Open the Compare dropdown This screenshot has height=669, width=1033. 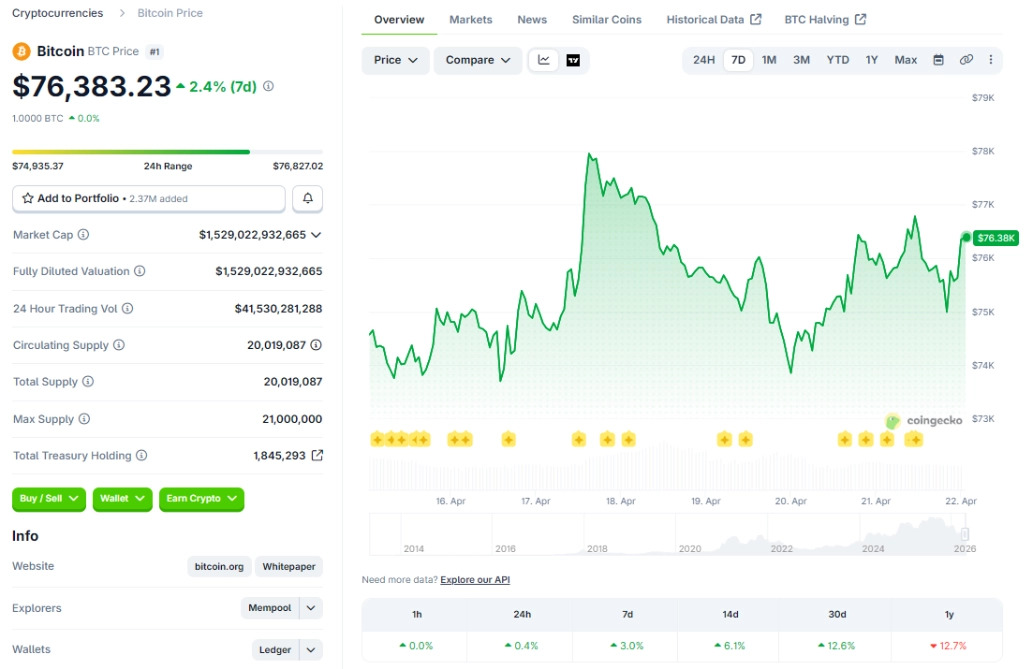477,60
